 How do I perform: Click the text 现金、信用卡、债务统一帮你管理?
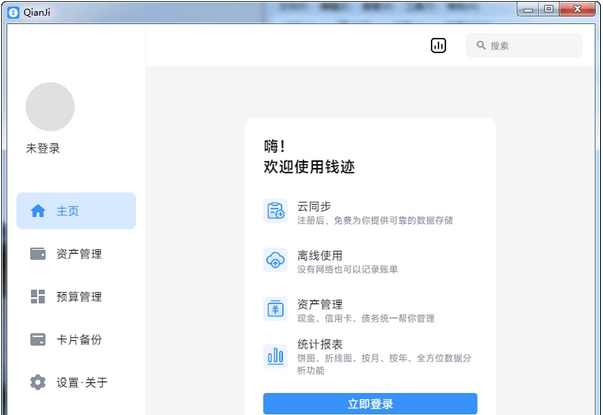(366, 318)
